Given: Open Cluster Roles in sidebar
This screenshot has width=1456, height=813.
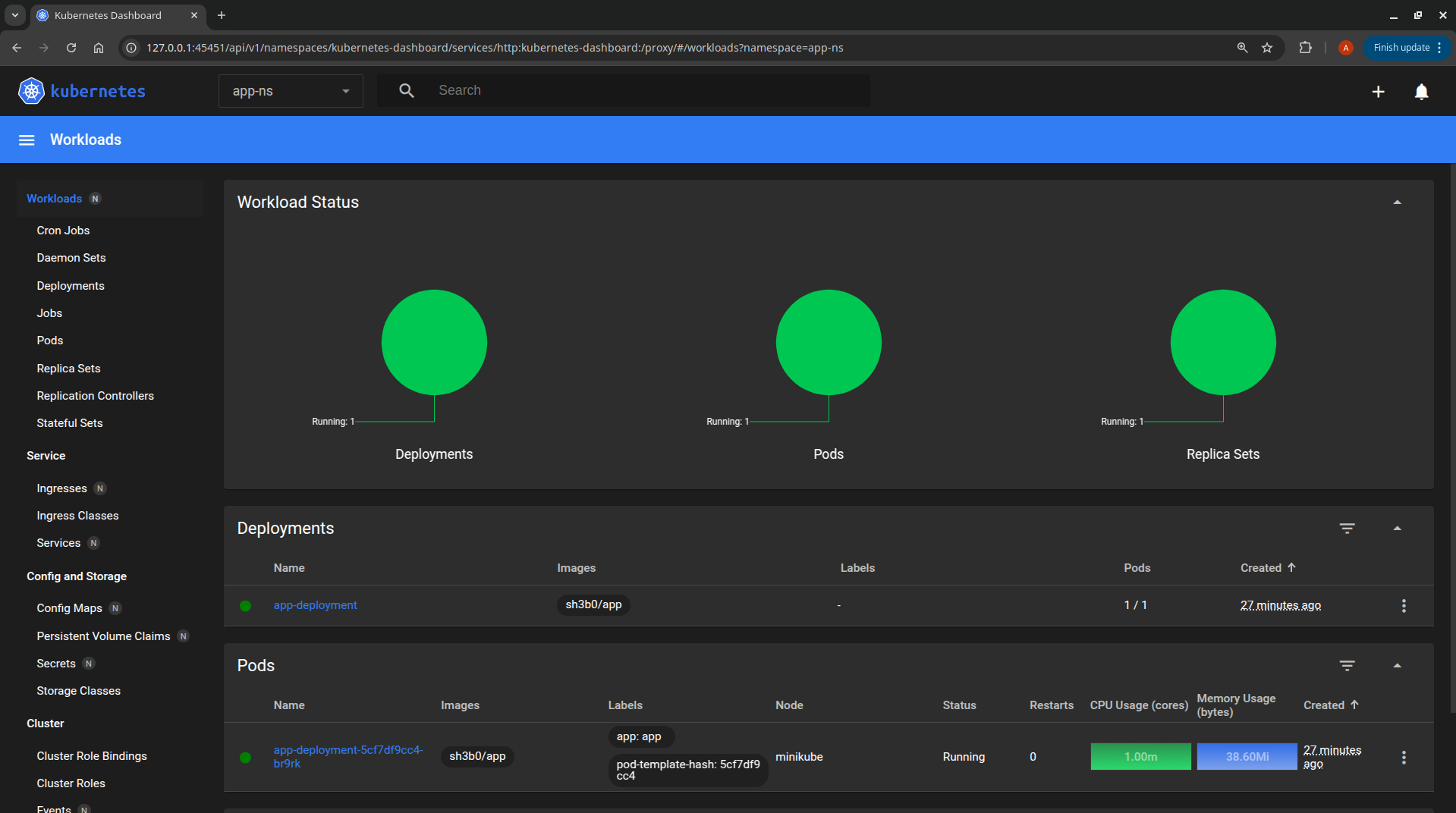Looking at the screenshot, I should click(71, 783).
